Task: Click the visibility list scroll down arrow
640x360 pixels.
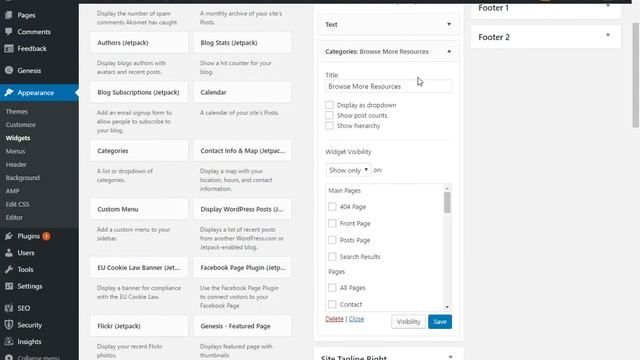Action: click(447, 307)
